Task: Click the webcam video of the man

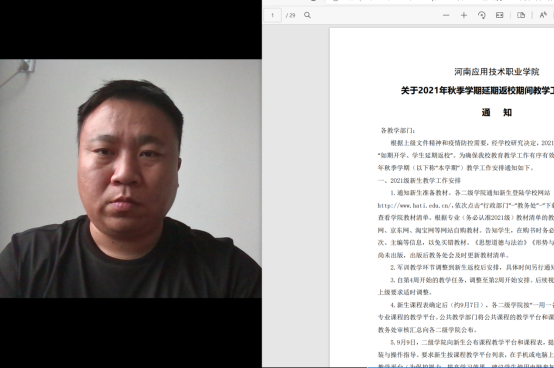Action: [131, 178]
